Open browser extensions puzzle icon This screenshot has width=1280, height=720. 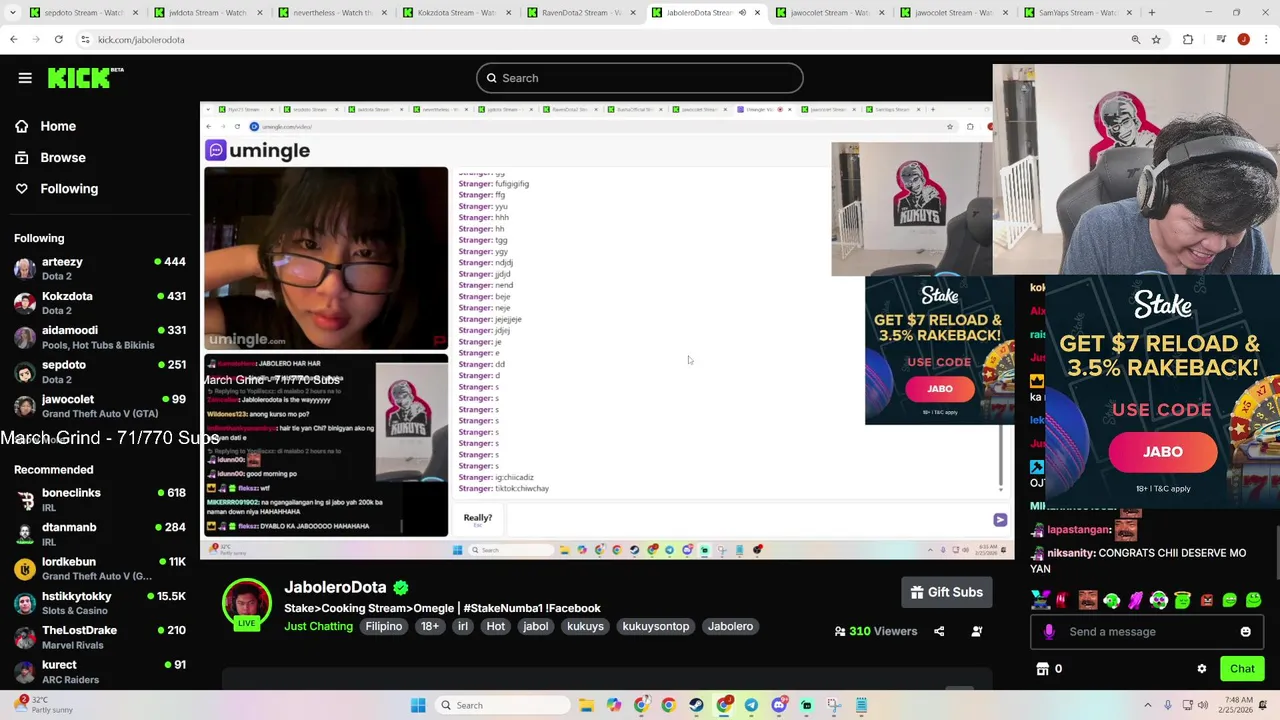point(1188,39)
